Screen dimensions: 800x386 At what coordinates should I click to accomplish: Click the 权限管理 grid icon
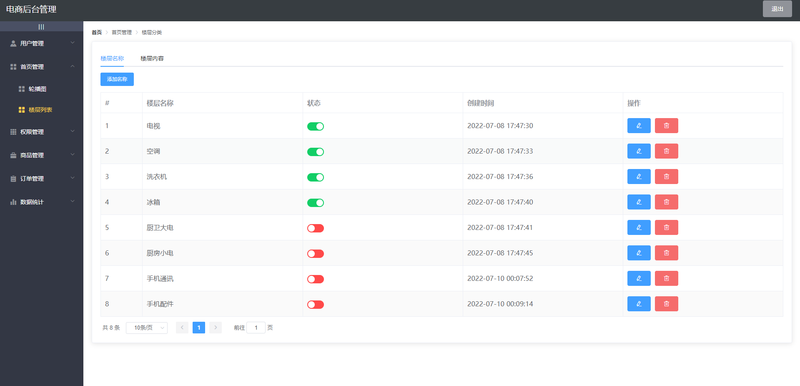click(x=13, y=132)
